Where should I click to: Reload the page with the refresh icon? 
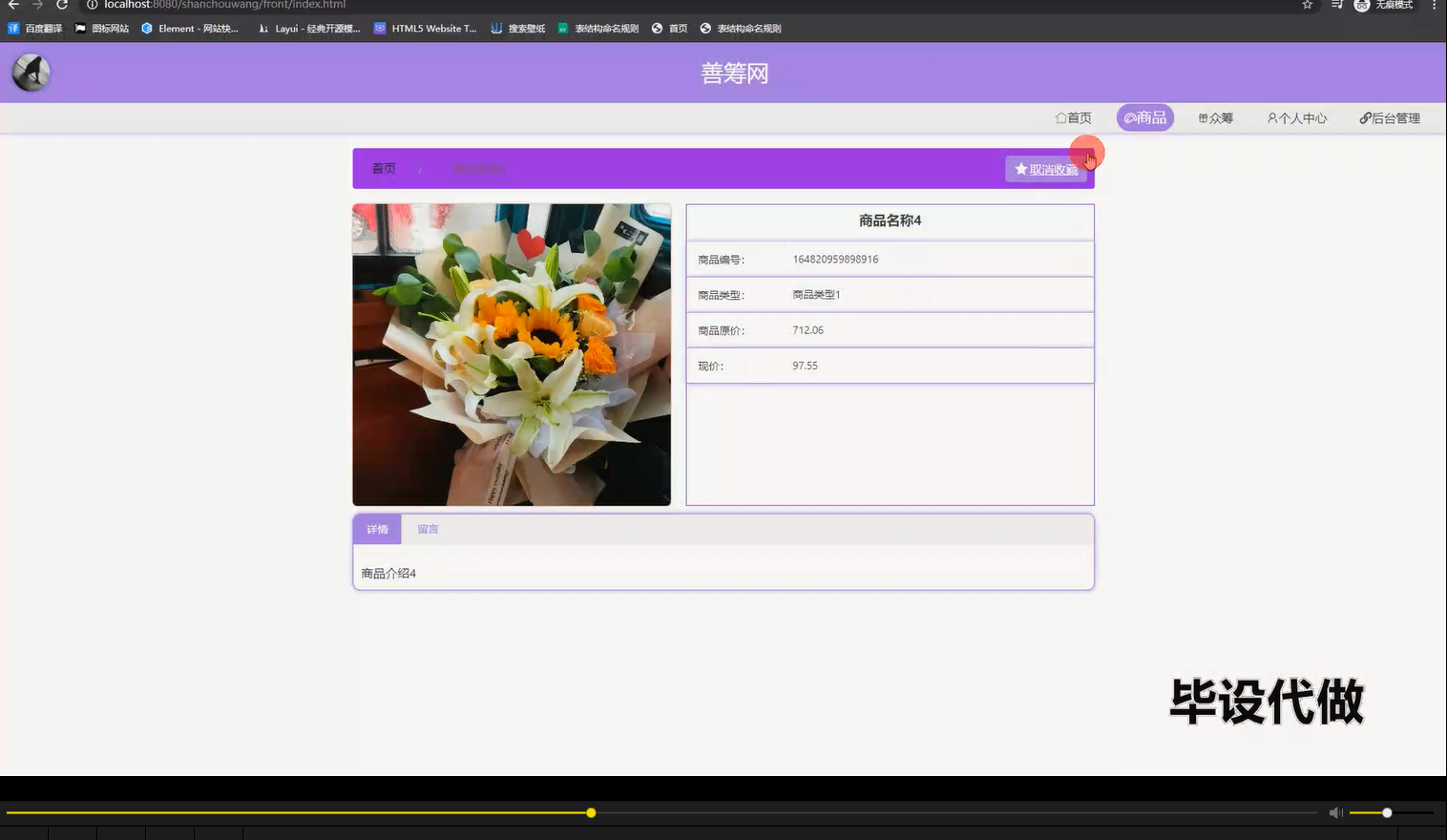click(x=62, y=5)
